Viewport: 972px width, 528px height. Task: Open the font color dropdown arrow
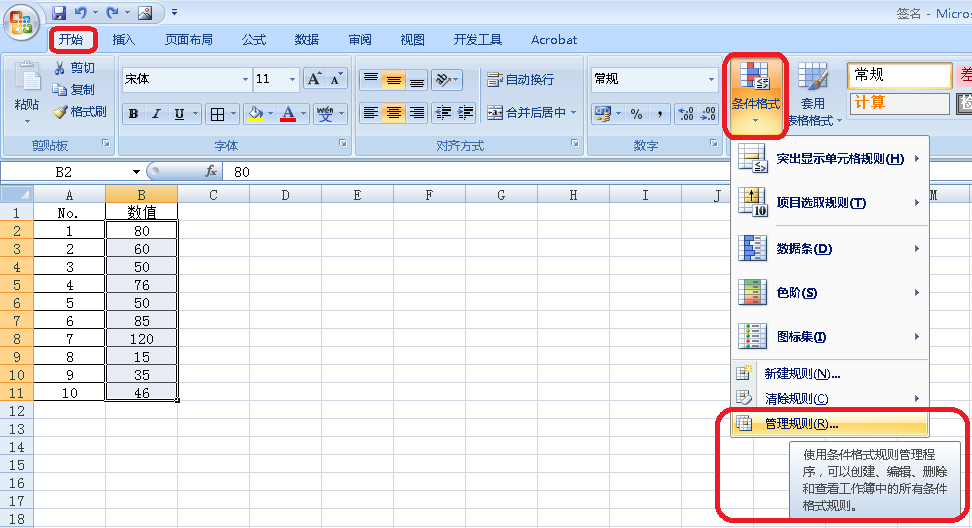303,114
